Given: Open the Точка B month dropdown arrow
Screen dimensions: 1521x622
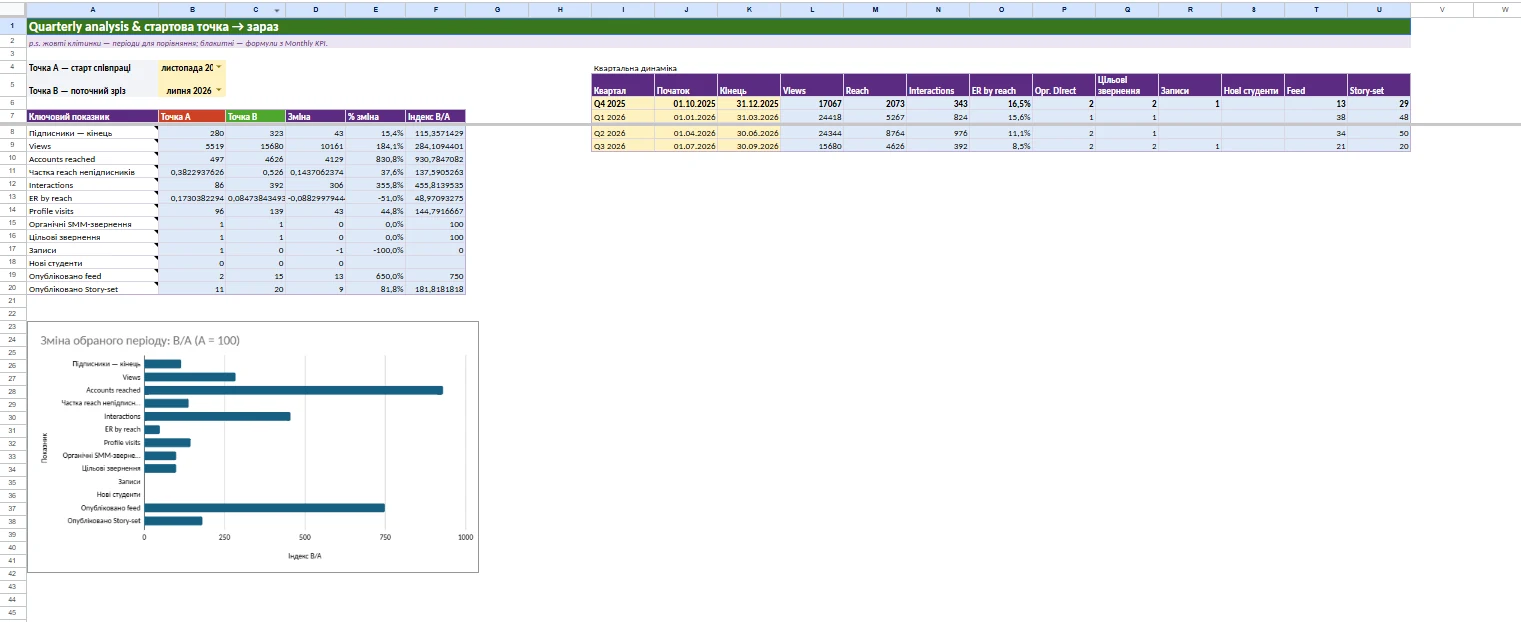Looking at the screenshot, I should [x=219, y=90].
